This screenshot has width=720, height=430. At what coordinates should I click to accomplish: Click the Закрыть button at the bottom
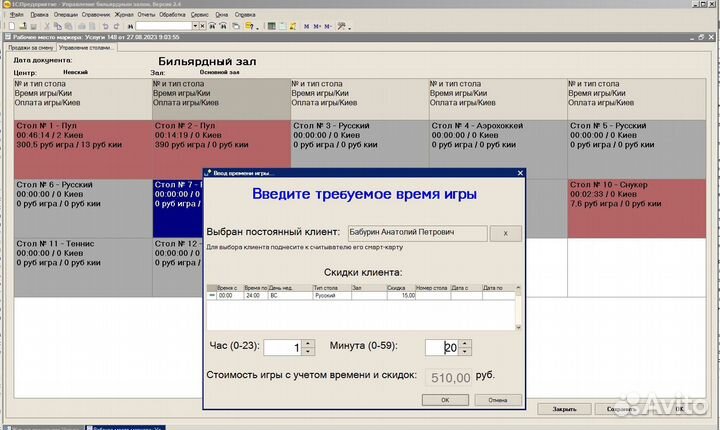pyautogui.click(x=563, y=409)
